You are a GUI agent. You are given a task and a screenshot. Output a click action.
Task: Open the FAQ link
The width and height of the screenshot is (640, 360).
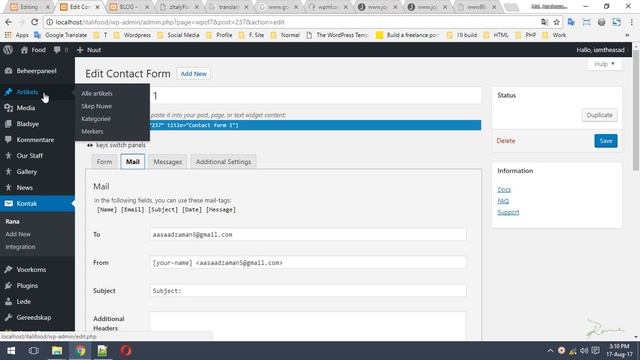503,201
